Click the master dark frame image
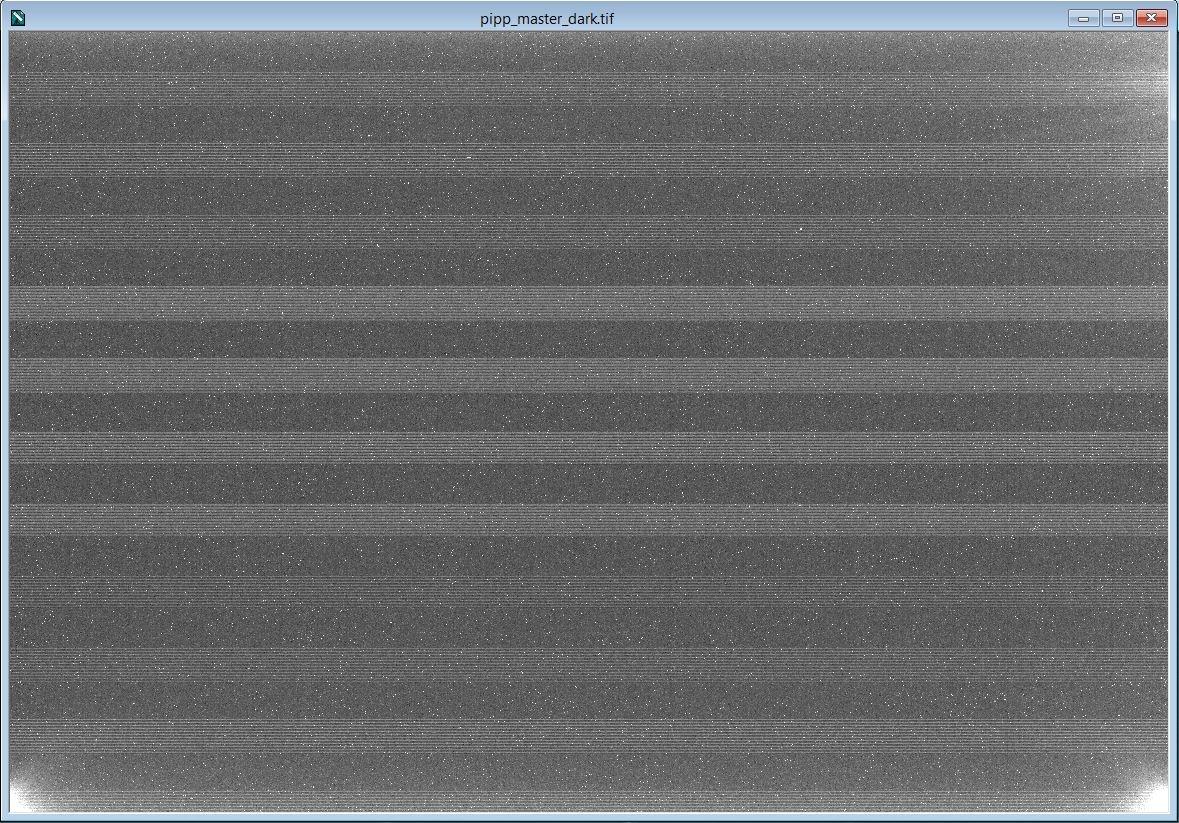This screenshot has height=823, width=1179. tap(589, 422)
